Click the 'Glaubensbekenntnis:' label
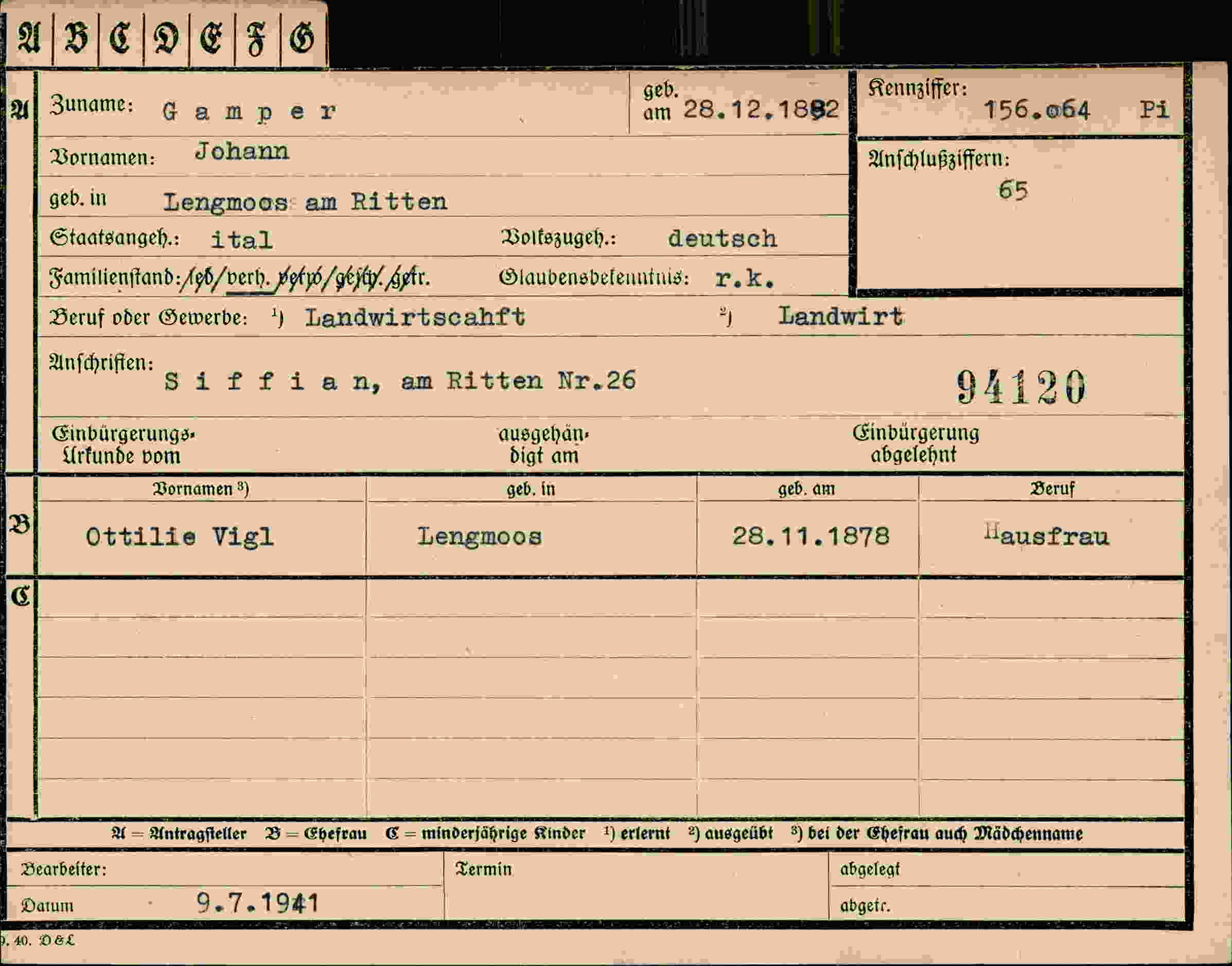Screen dimensions: 1232x966 click(x=594, y=277)
